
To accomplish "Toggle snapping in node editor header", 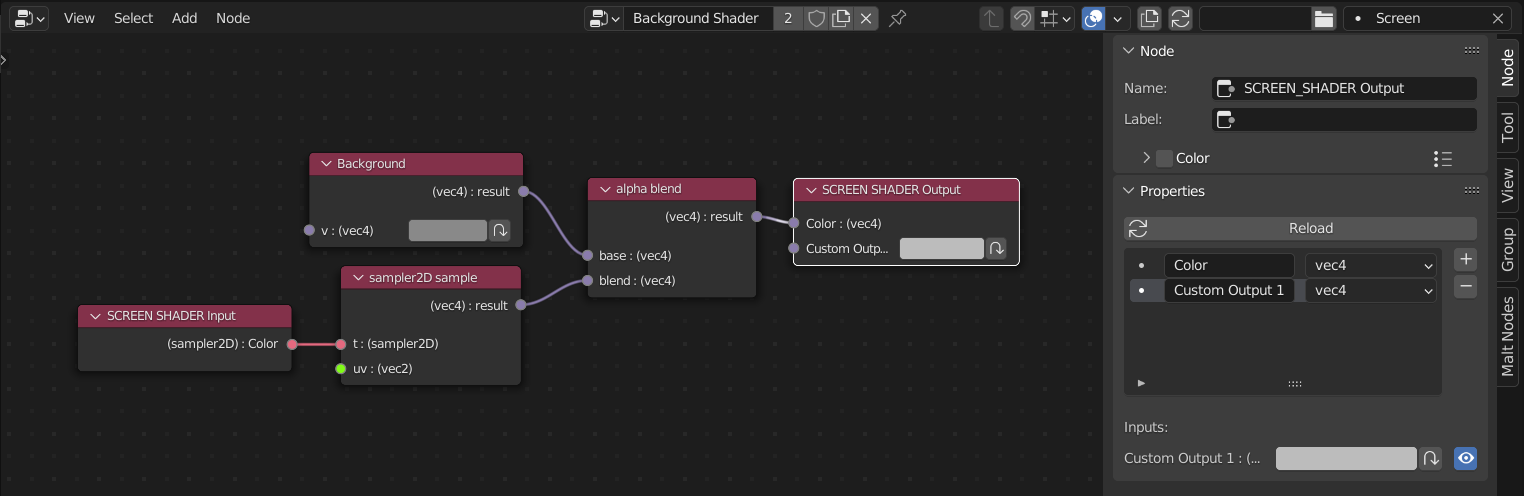I will [x=1022, y=18].
